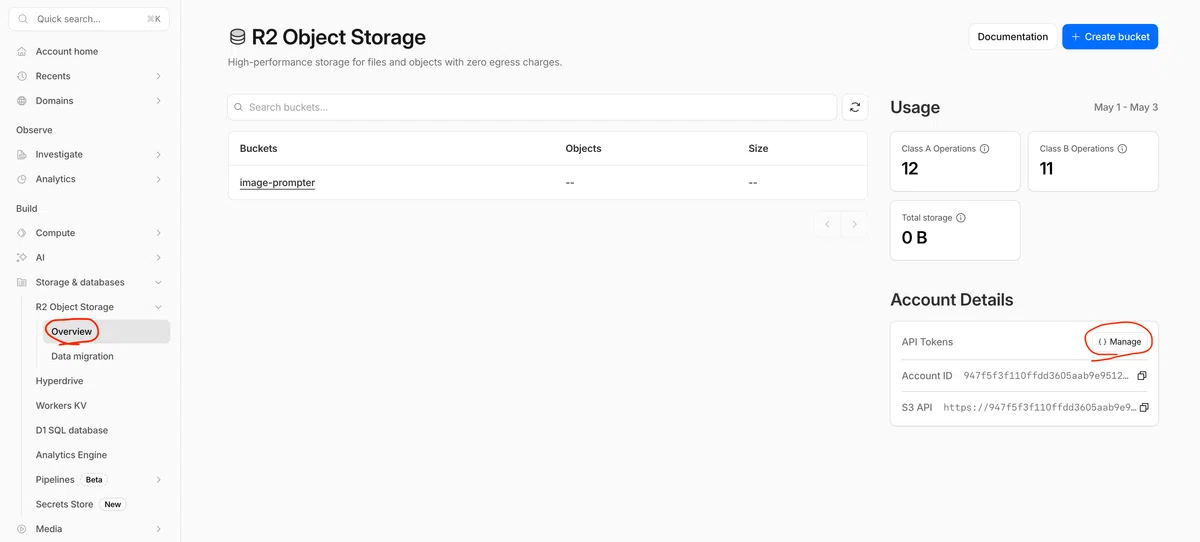Show info for Total storage
The height and width of the screenshot is (542, 1200).
[961, 218]
